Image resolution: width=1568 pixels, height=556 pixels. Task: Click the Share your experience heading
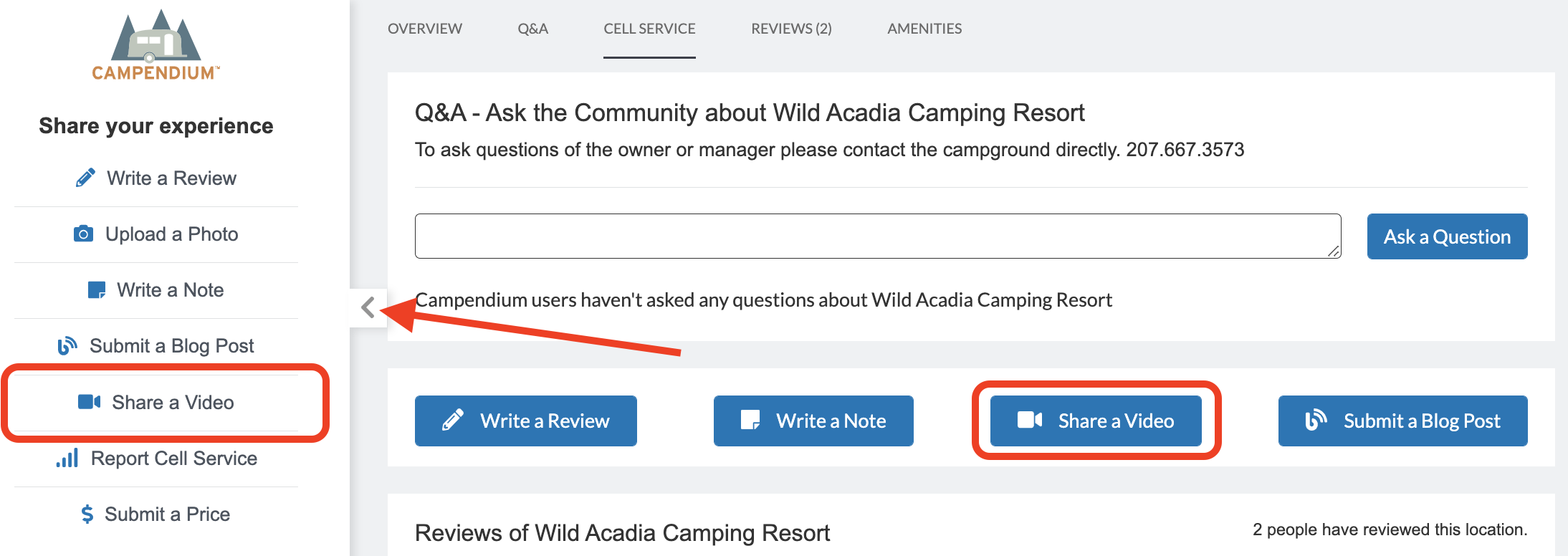(156, 126)
